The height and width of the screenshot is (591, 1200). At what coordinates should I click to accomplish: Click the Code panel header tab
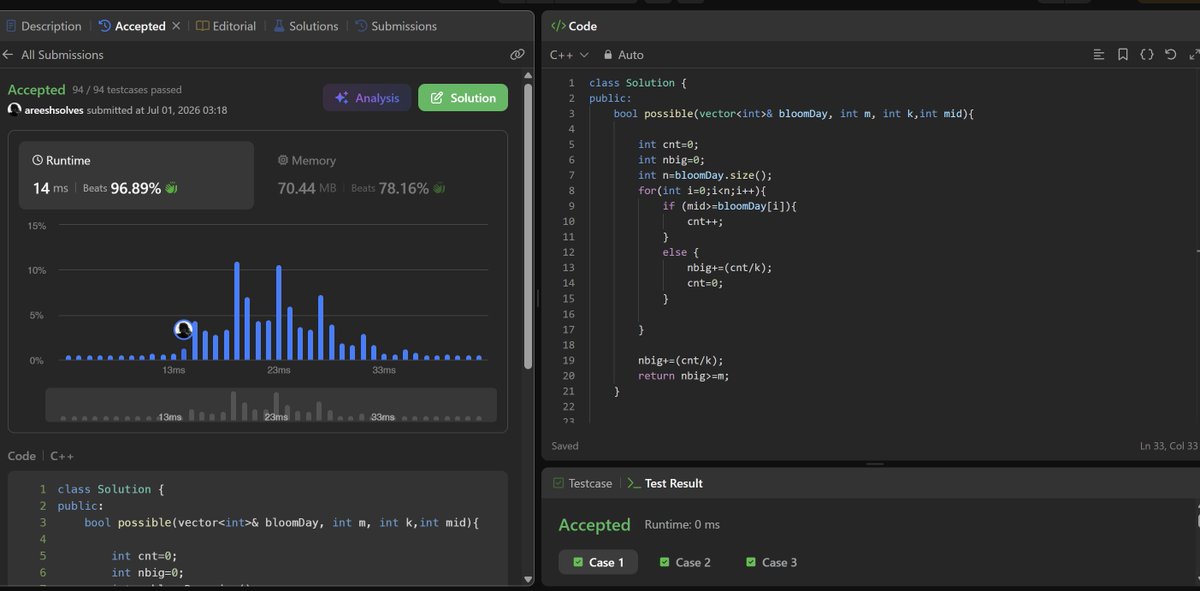(574, 26)
